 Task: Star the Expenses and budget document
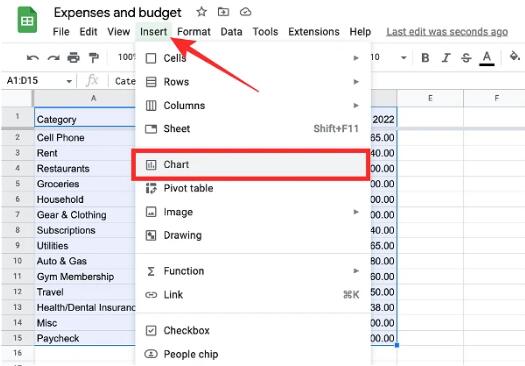tap(201, 12)
